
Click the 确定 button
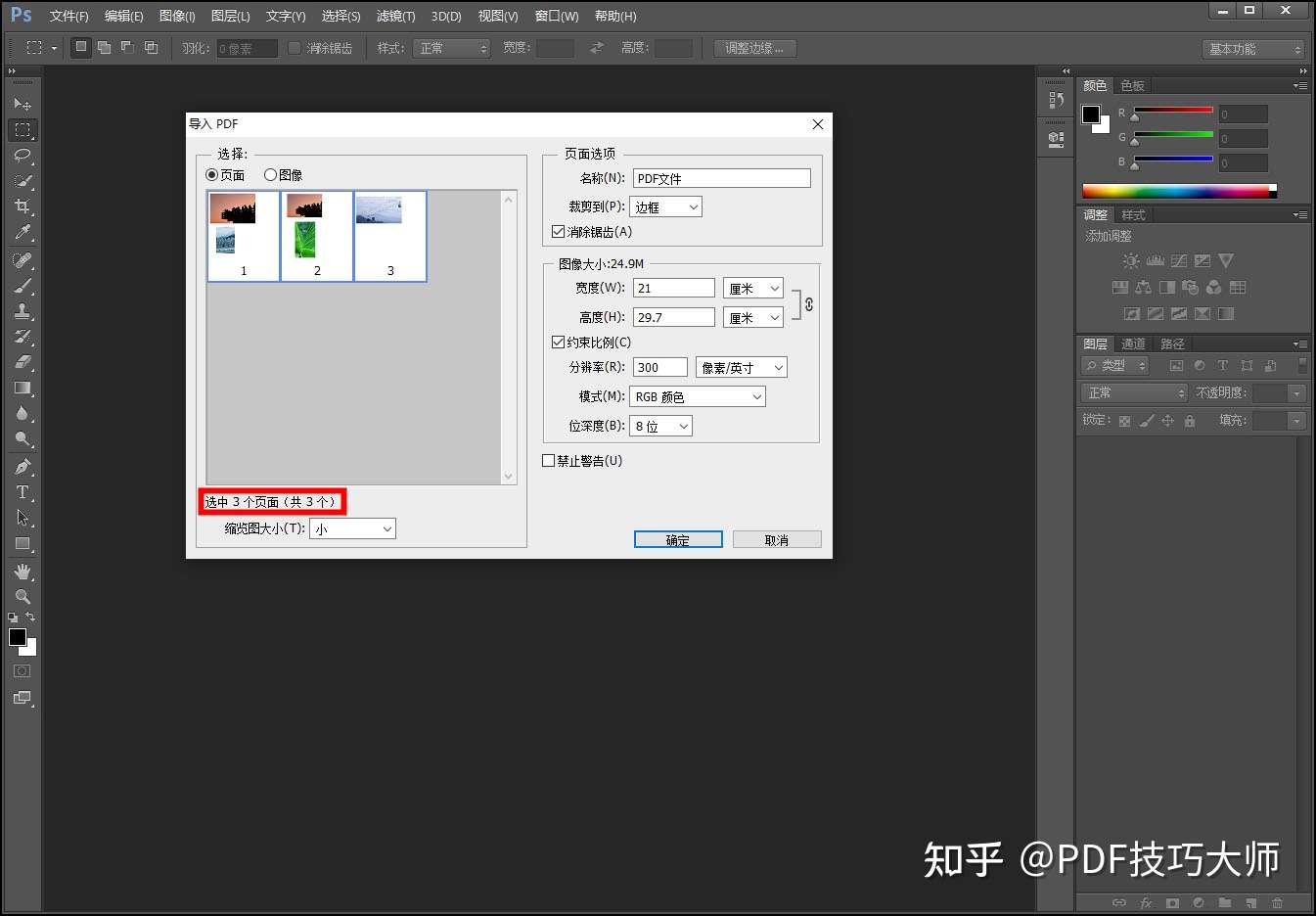pos(678,539)
